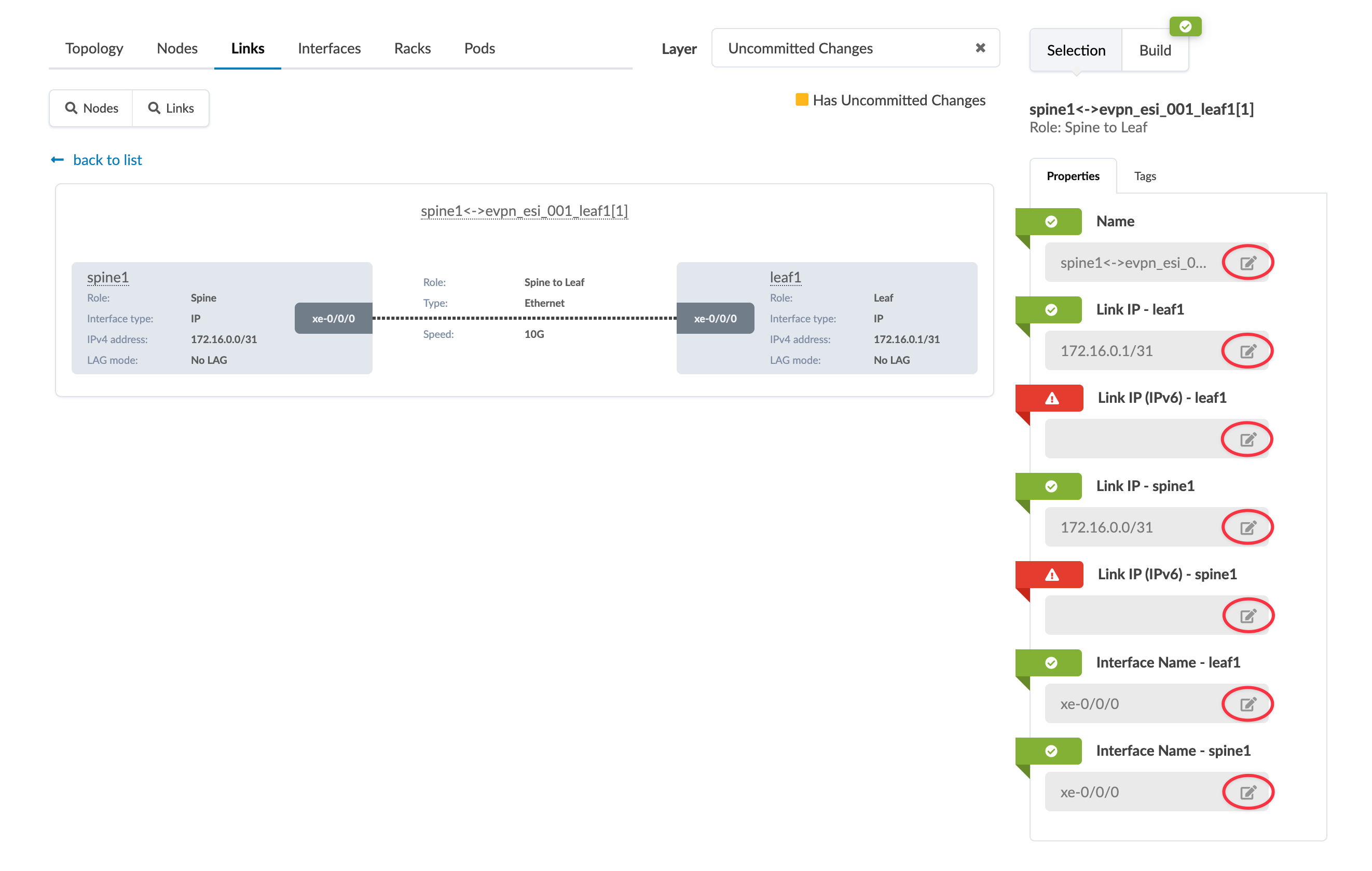Edit the link Name property
This screenshot has width=1372, height=871.
(1247, 263)
